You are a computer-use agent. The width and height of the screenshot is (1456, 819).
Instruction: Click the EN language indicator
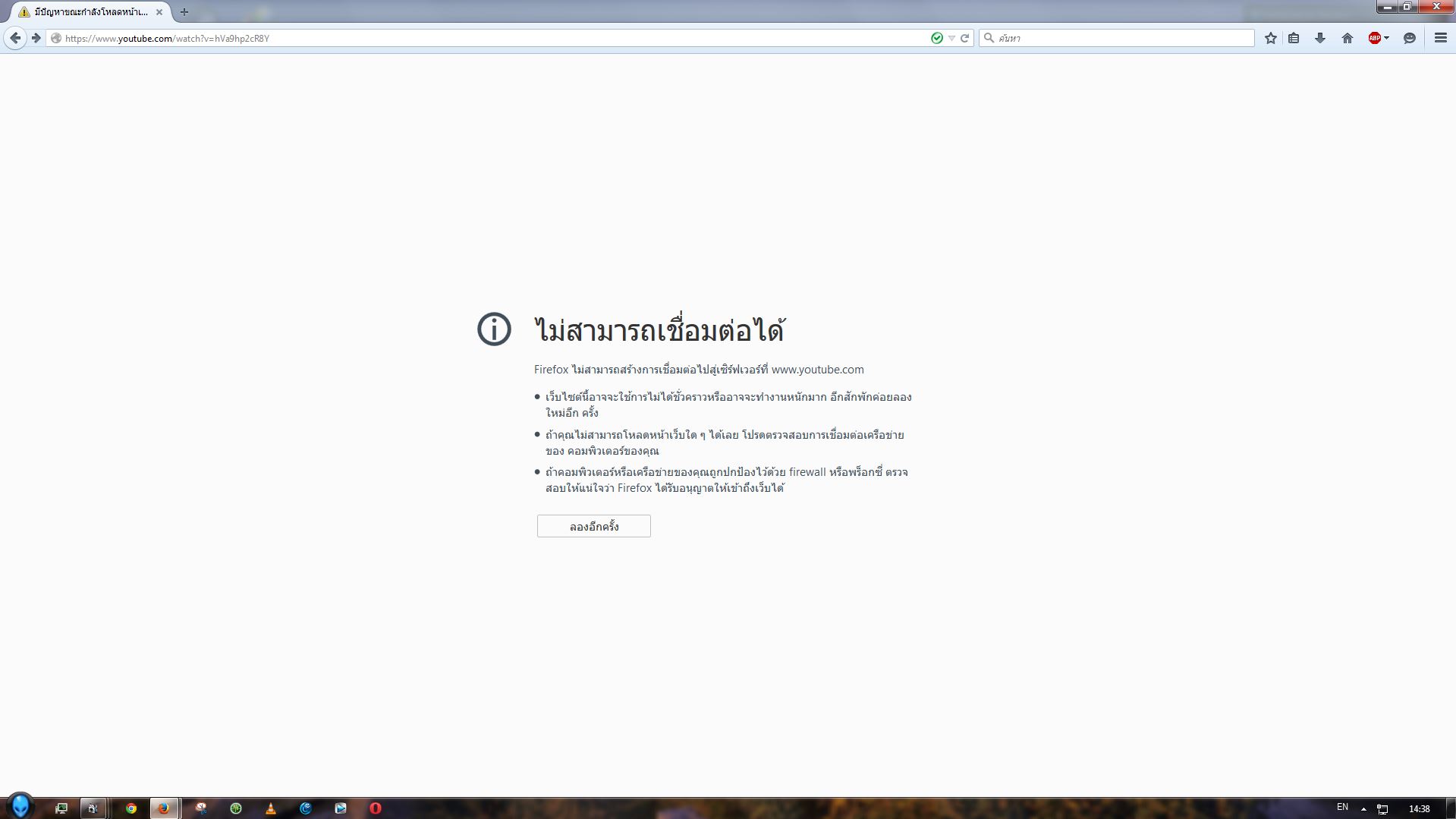(1342, 807)
